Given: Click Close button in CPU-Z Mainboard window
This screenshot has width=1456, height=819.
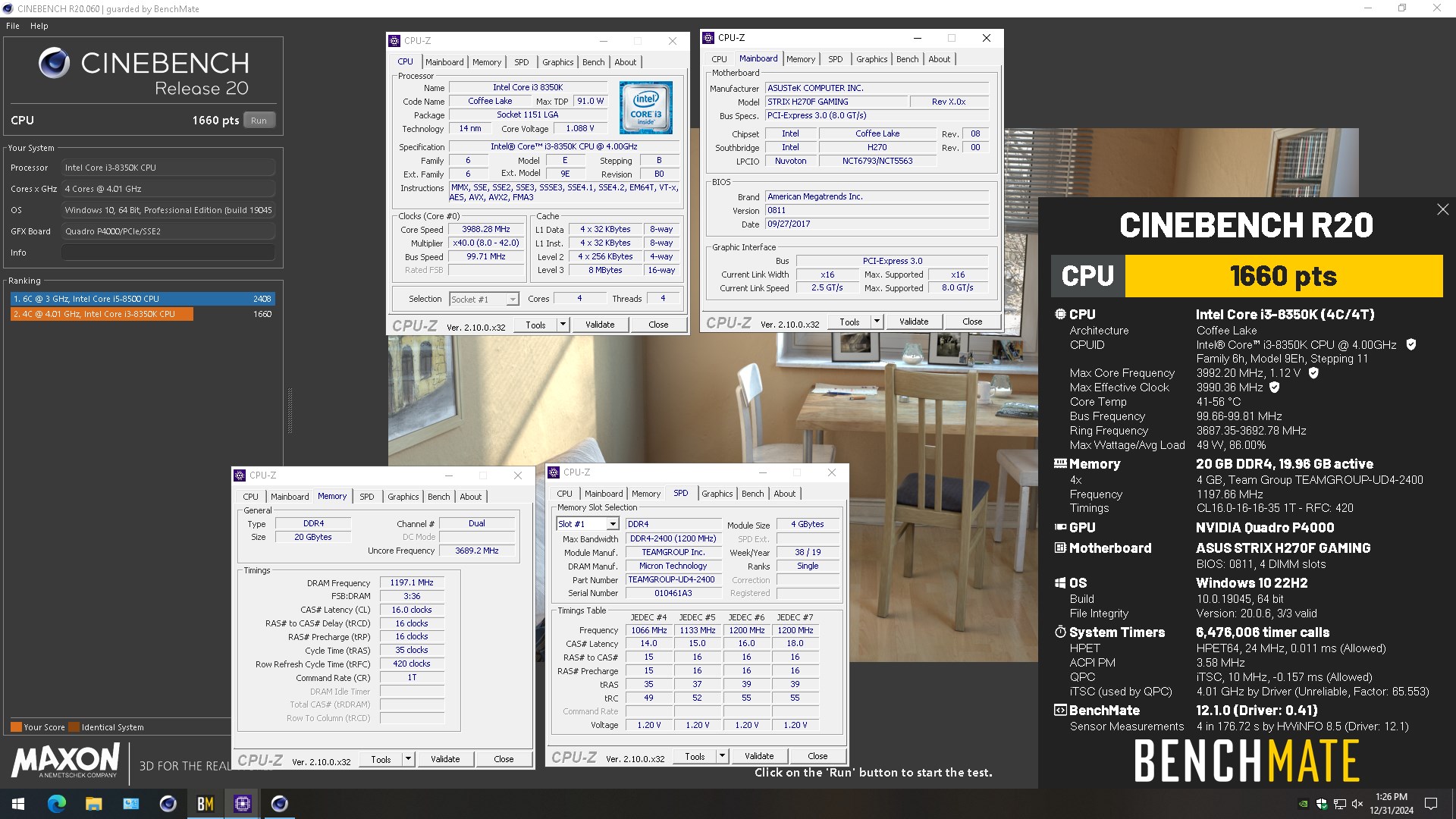Looking at the screenshot, I should (972, 322).
